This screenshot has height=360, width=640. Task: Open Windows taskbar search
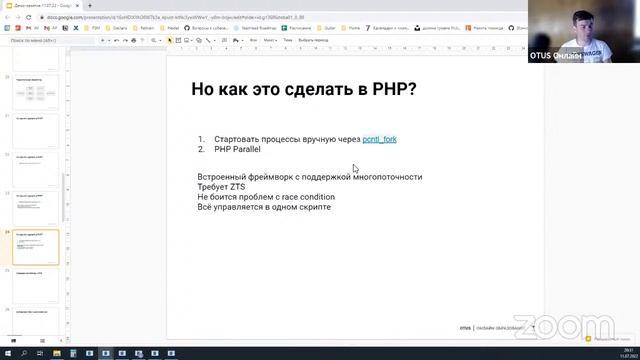pos(24,353)
